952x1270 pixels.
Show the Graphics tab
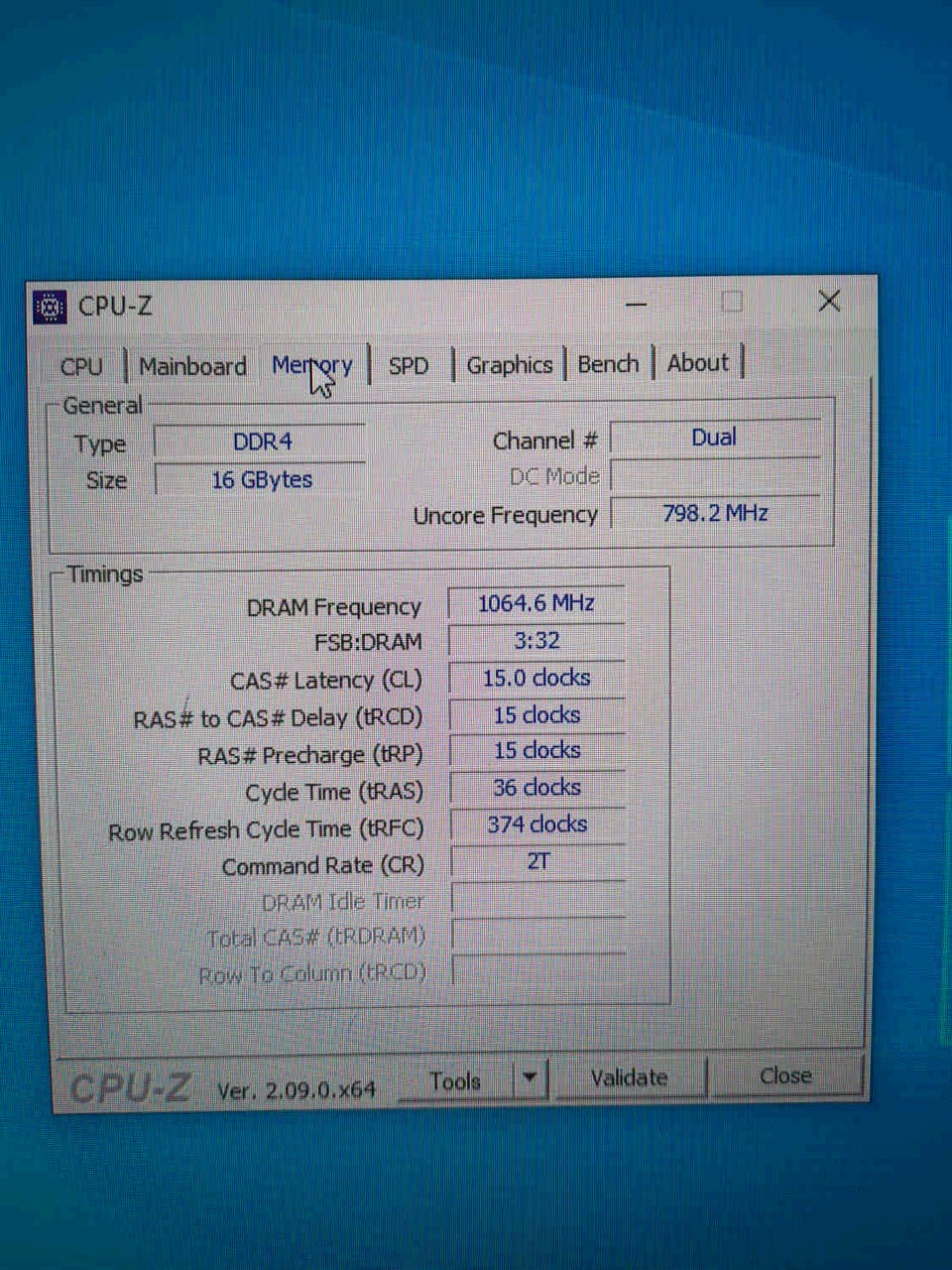510,365
